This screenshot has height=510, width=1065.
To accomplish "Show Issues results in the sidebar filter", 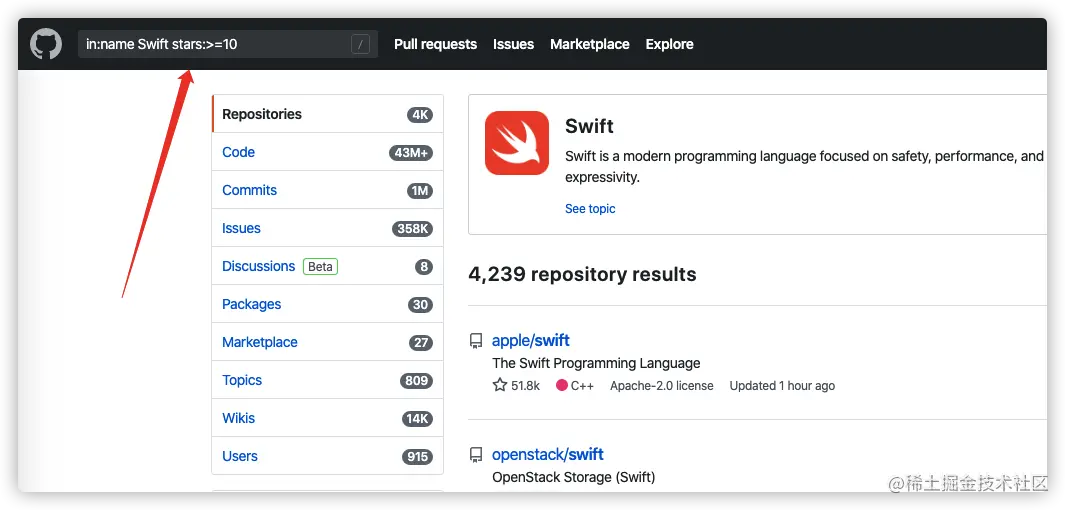I will [328, 228].
